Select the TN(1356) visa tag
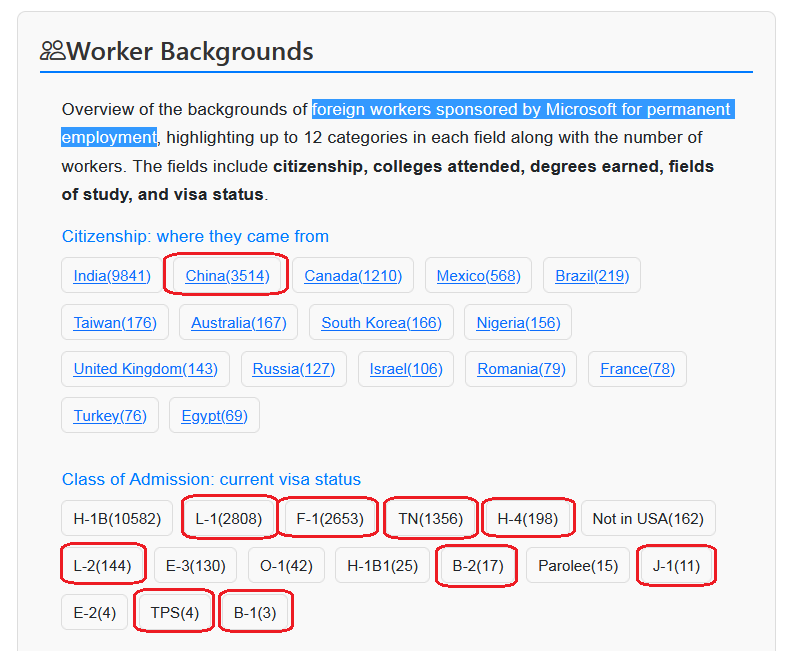The width and height of the screenshot is (805, 672). (x=431, y=519)
